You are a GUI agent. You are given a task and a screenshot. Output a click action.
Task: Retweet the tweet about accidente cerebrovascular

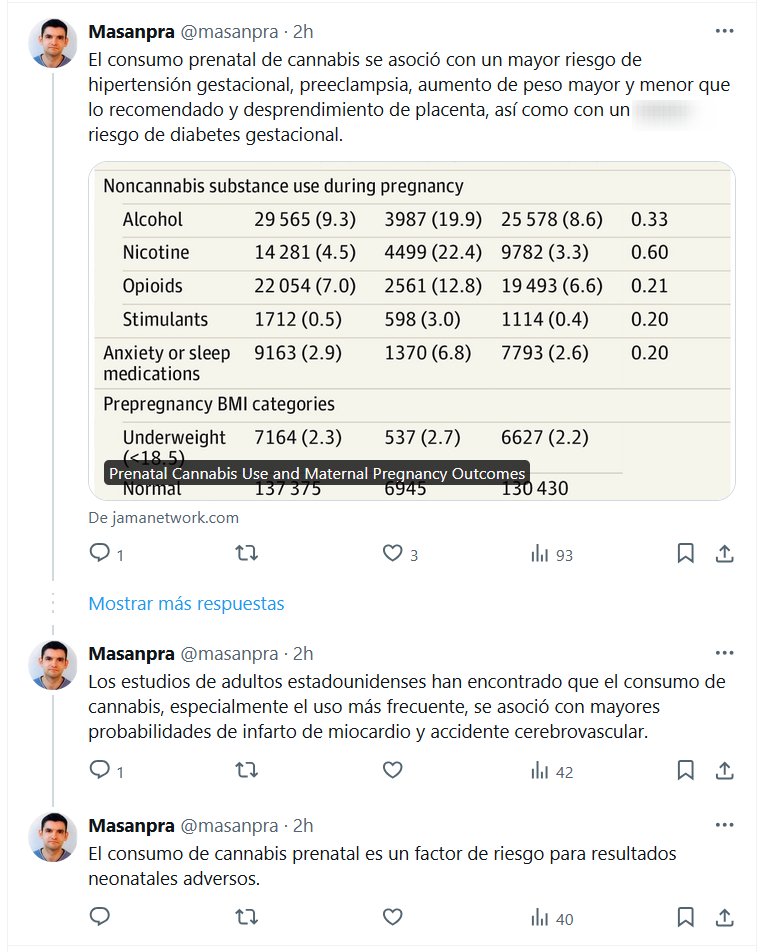click(246, 770)
